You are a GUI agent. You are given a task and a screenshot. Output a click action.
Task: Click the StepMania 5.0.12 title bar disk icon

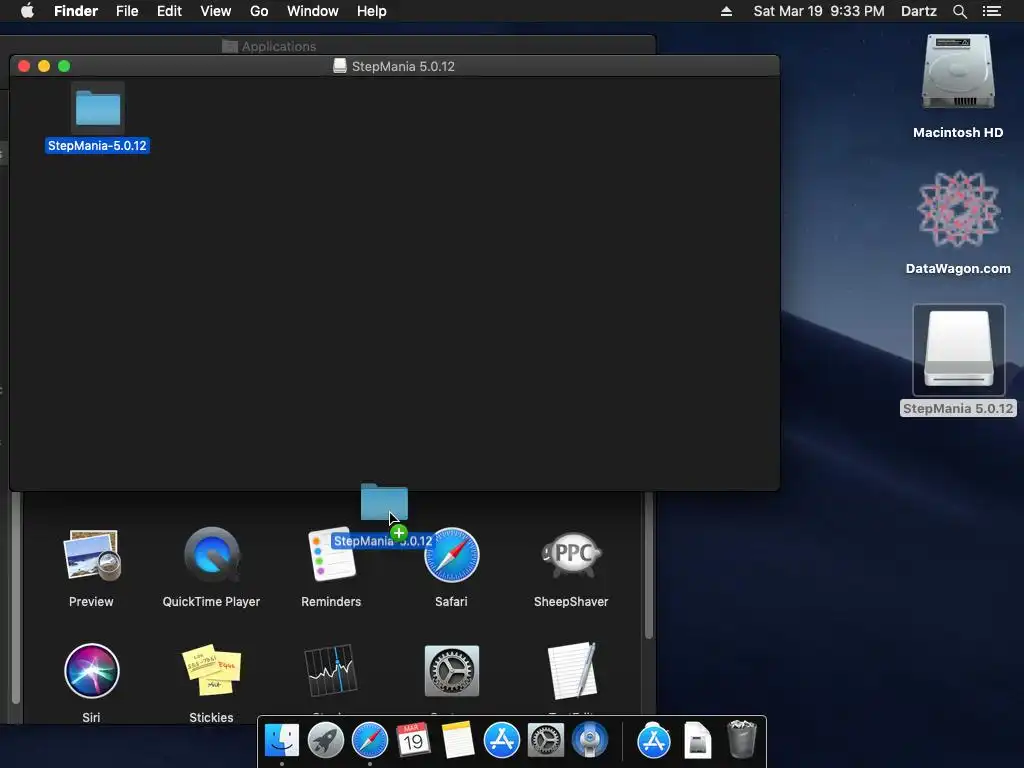pyautogui.click(x=340, y=66)
